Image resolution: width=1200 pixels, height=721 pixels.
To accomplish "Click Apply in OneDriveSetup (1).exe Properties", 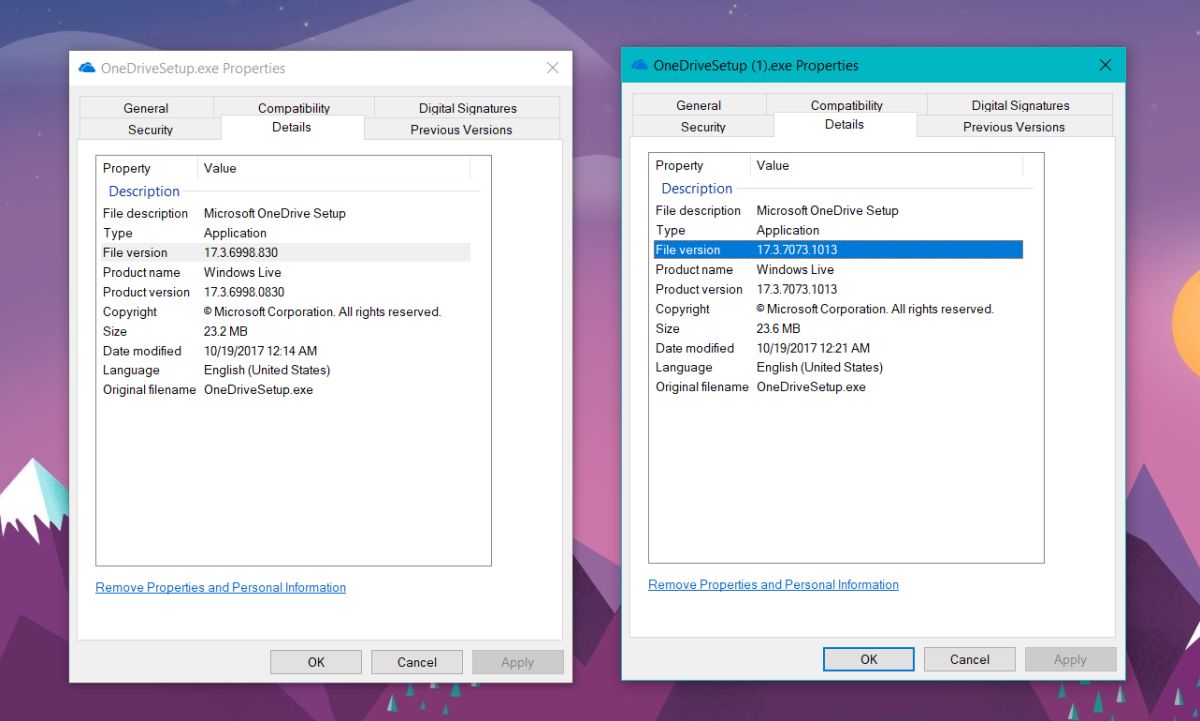I will [1070, 659].
